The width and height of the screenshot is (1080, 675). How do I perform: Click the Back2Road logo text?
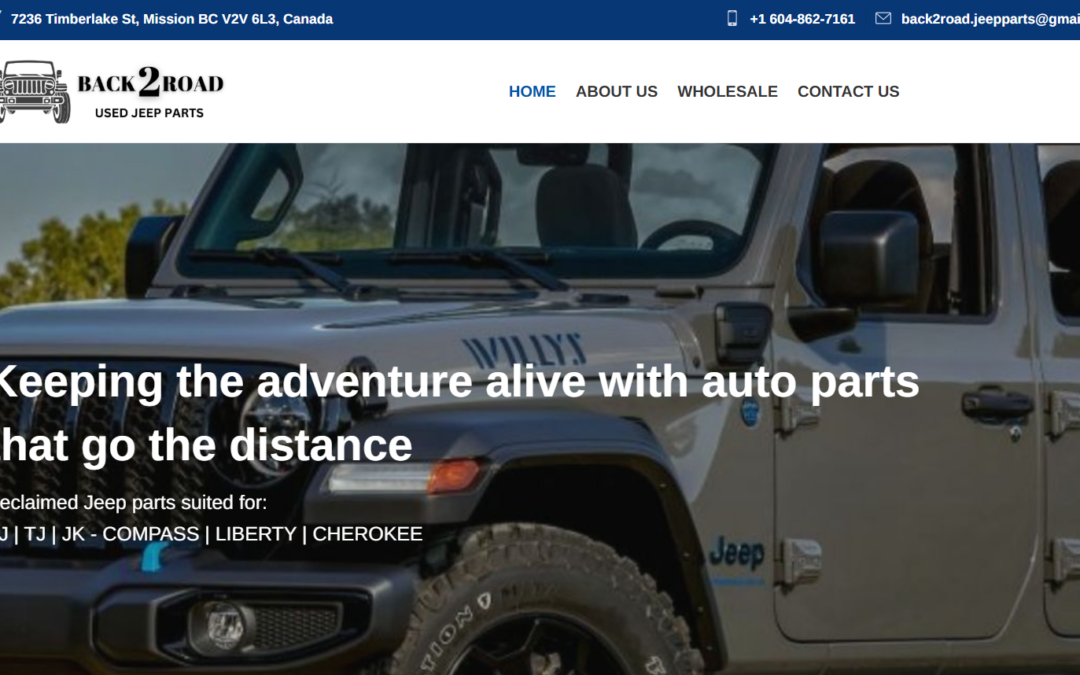[150, 83]
